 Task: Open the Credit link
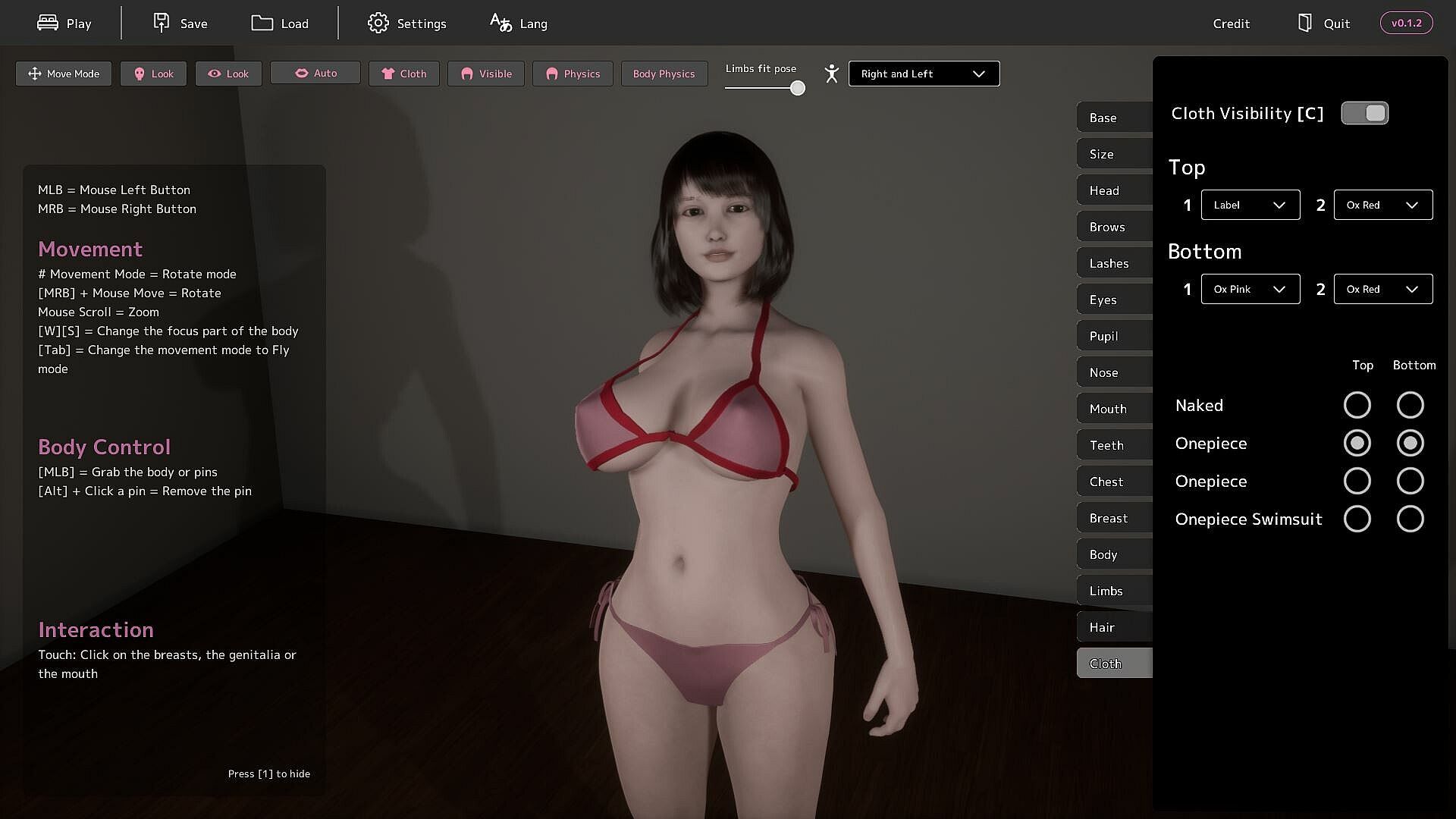[1231, 24]
